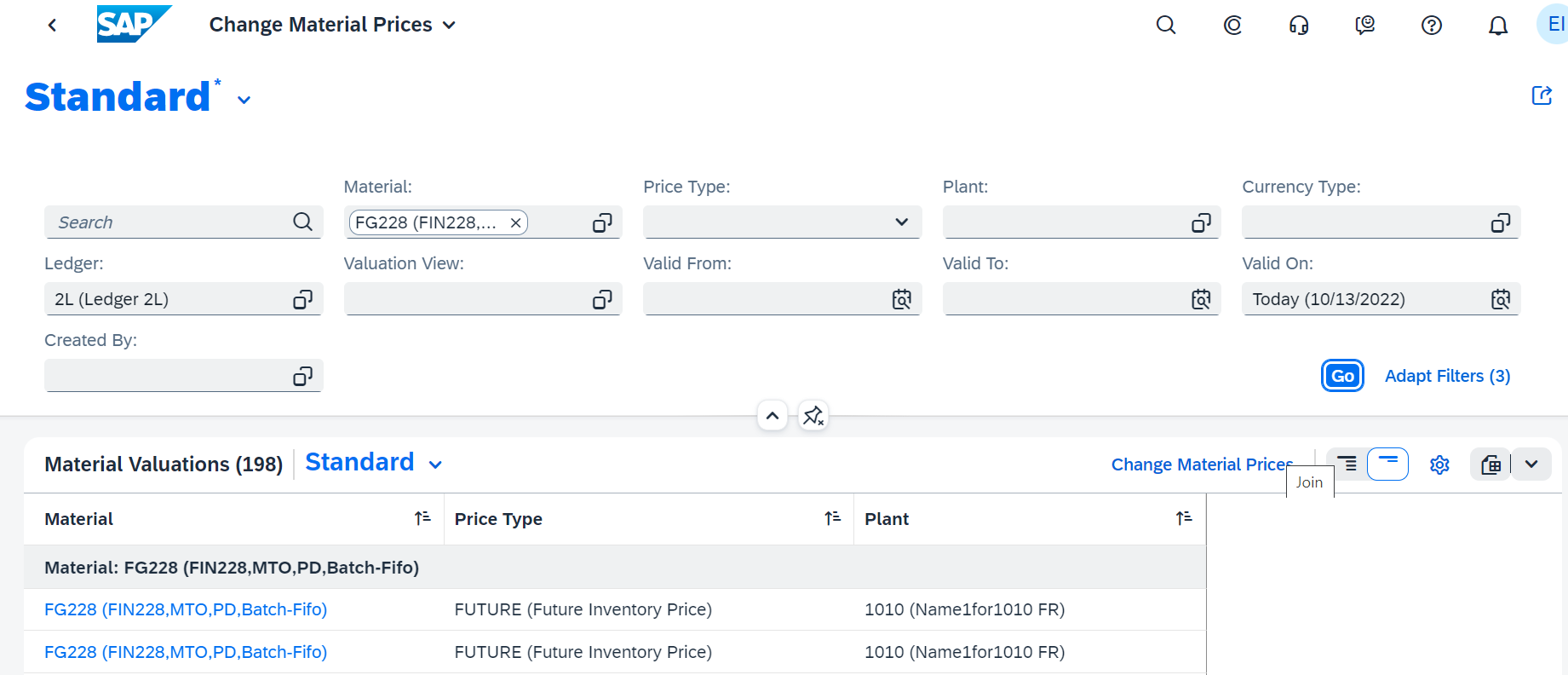The image size is (1568, 675).
Task: Open the user profile avatar
Action: tap(1554, 24)
